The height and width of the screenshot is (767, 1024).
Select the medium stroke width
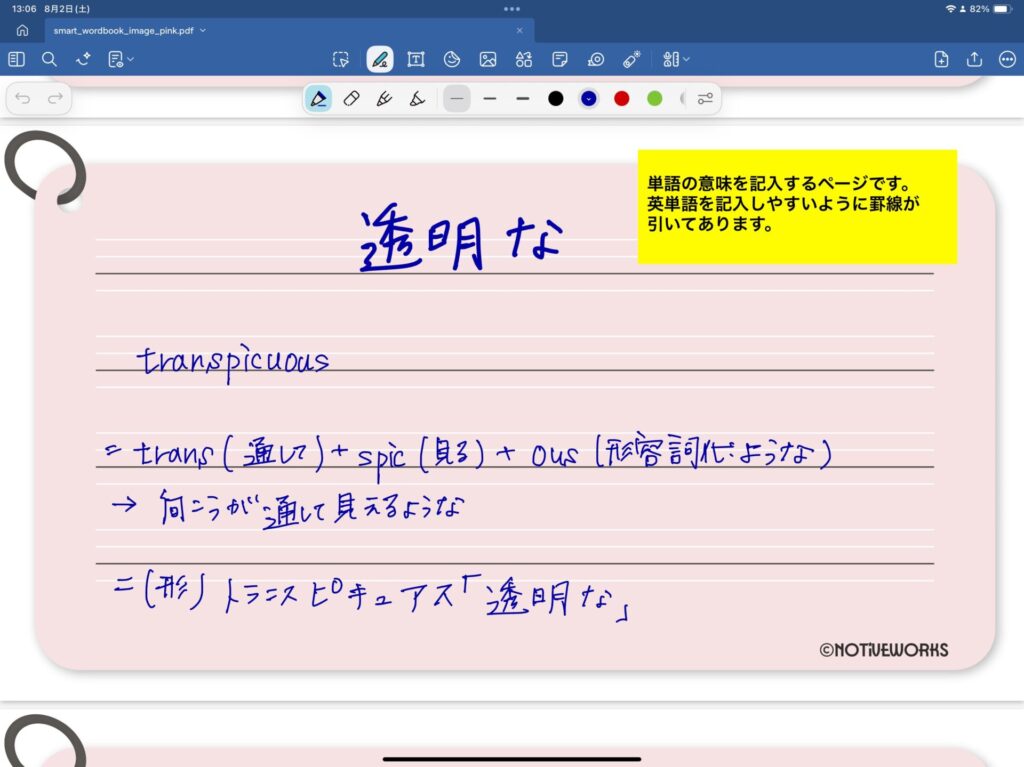point(490,99)
